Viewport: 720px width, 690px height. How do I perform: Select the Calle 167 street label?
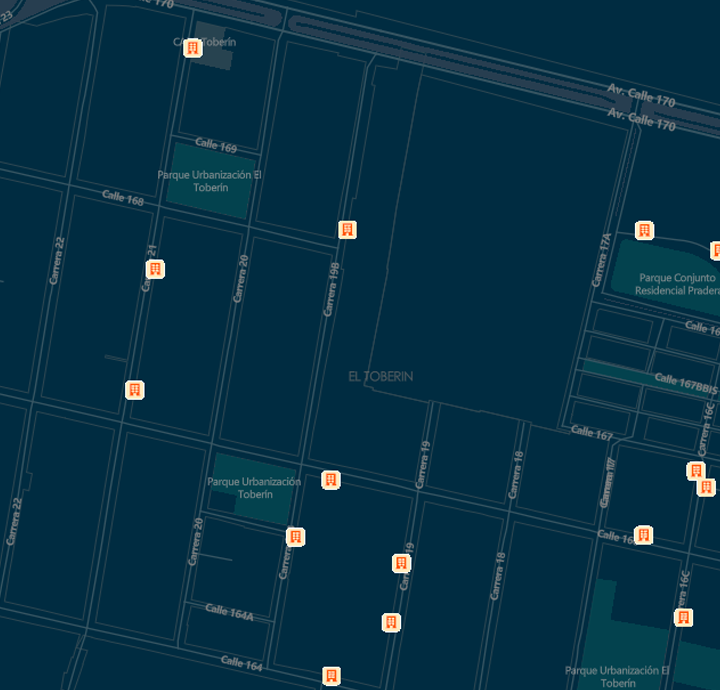click(591, 432)
